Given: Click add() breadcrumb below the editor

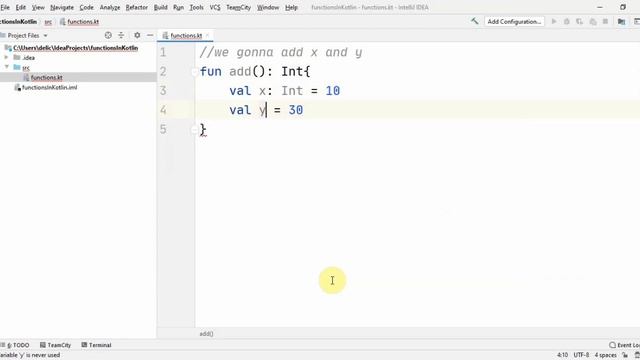Looking at the screenshot, I should [206, 334].
